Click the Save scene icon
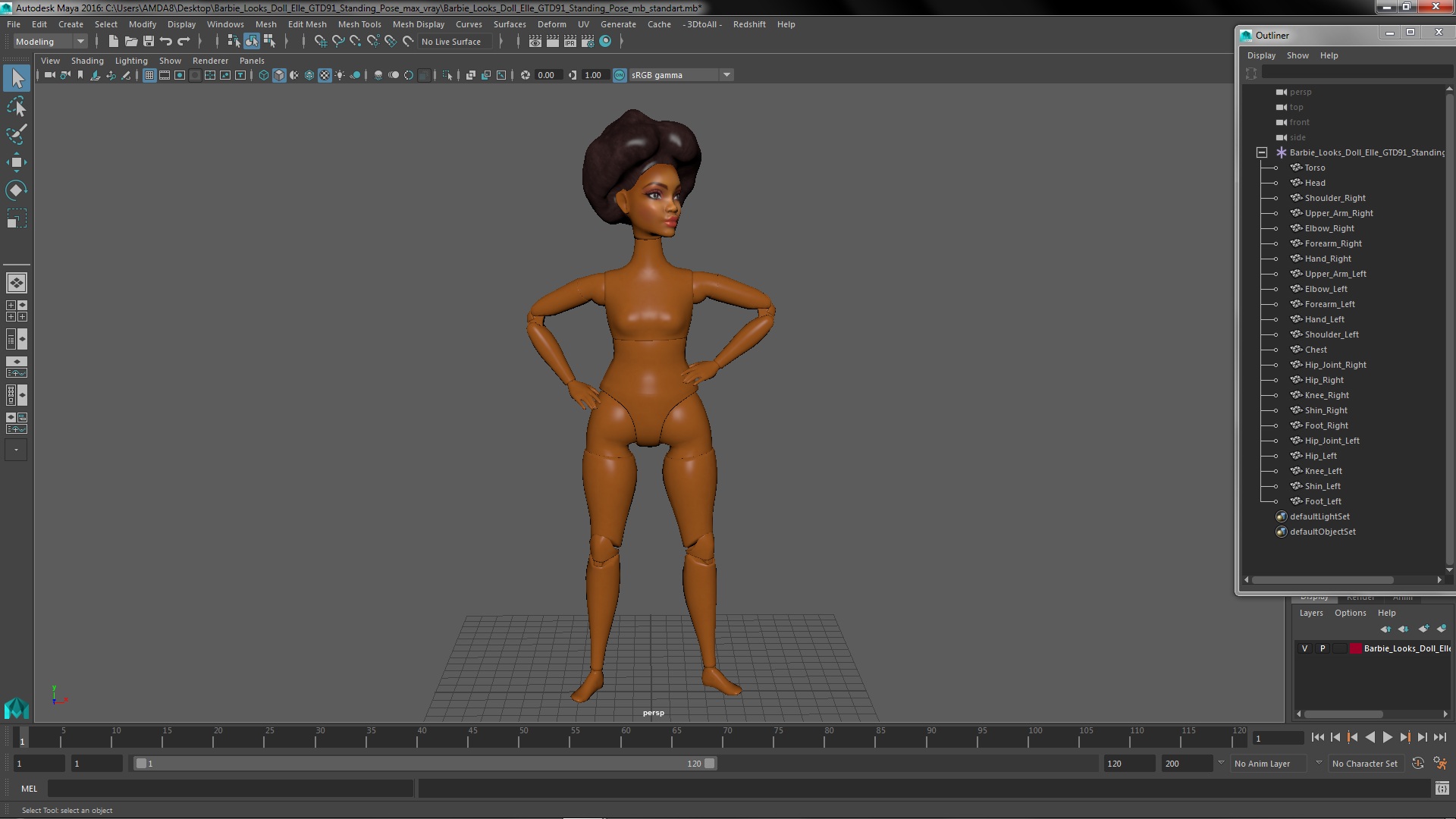 pyautogui.click(x=149, y=42)
